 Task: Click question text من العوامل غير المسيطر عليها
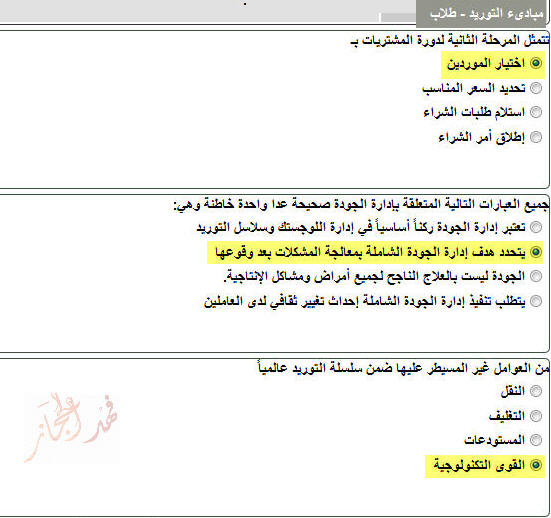coord(403,368)
